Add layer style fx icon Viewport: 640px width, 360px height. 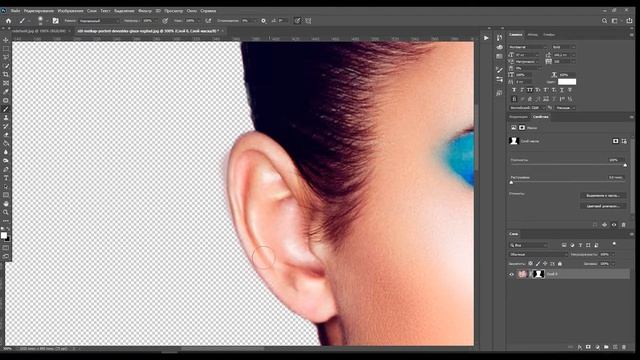[579, 347]
